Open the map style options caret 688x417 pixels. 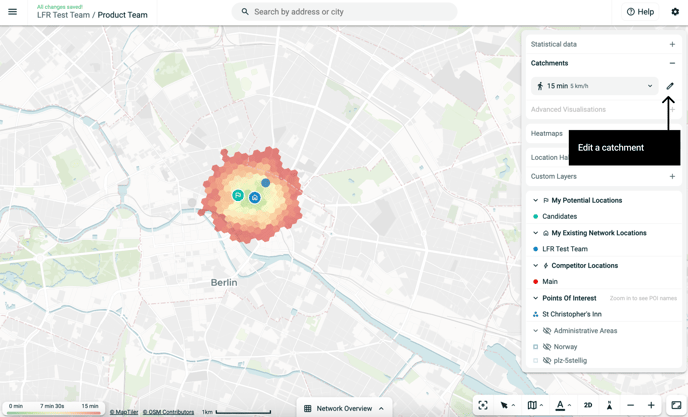[x=541, y=405]
